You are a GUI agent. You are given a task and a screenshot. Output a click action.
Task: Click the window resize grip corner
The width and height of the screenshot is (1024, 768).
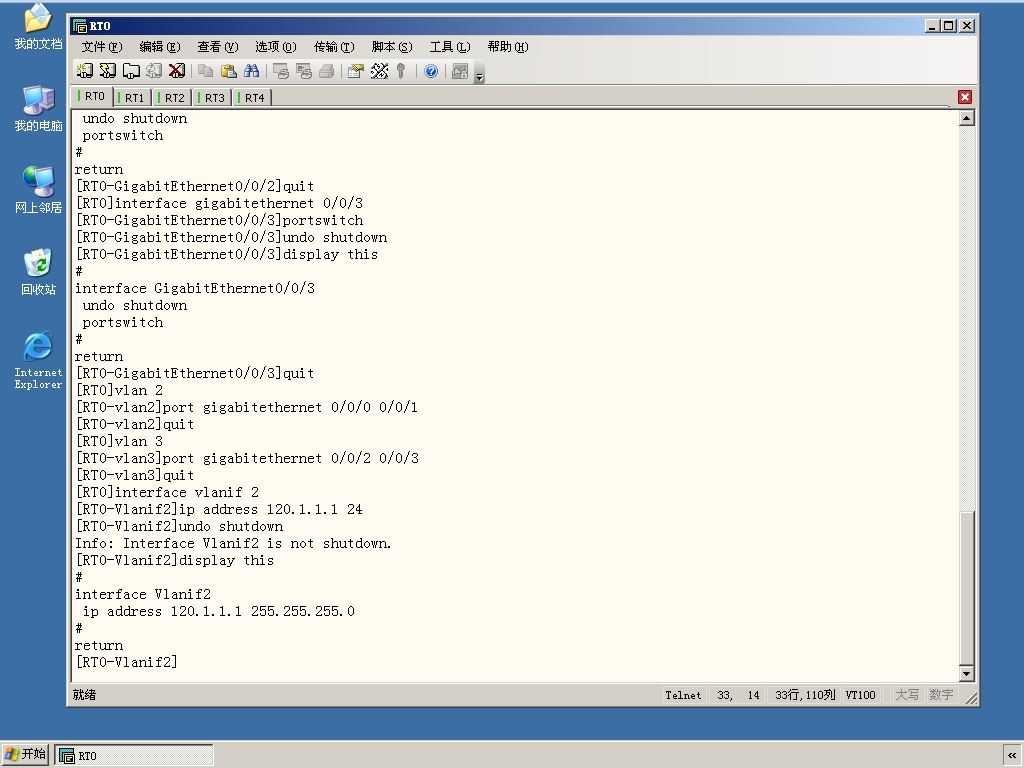coord(970,698)
